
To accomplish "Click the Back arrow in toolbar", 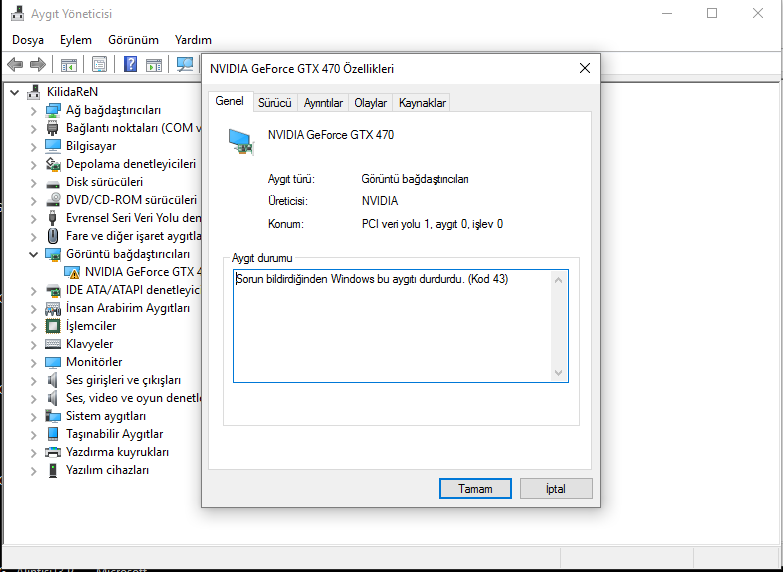I will pos(15,64).
